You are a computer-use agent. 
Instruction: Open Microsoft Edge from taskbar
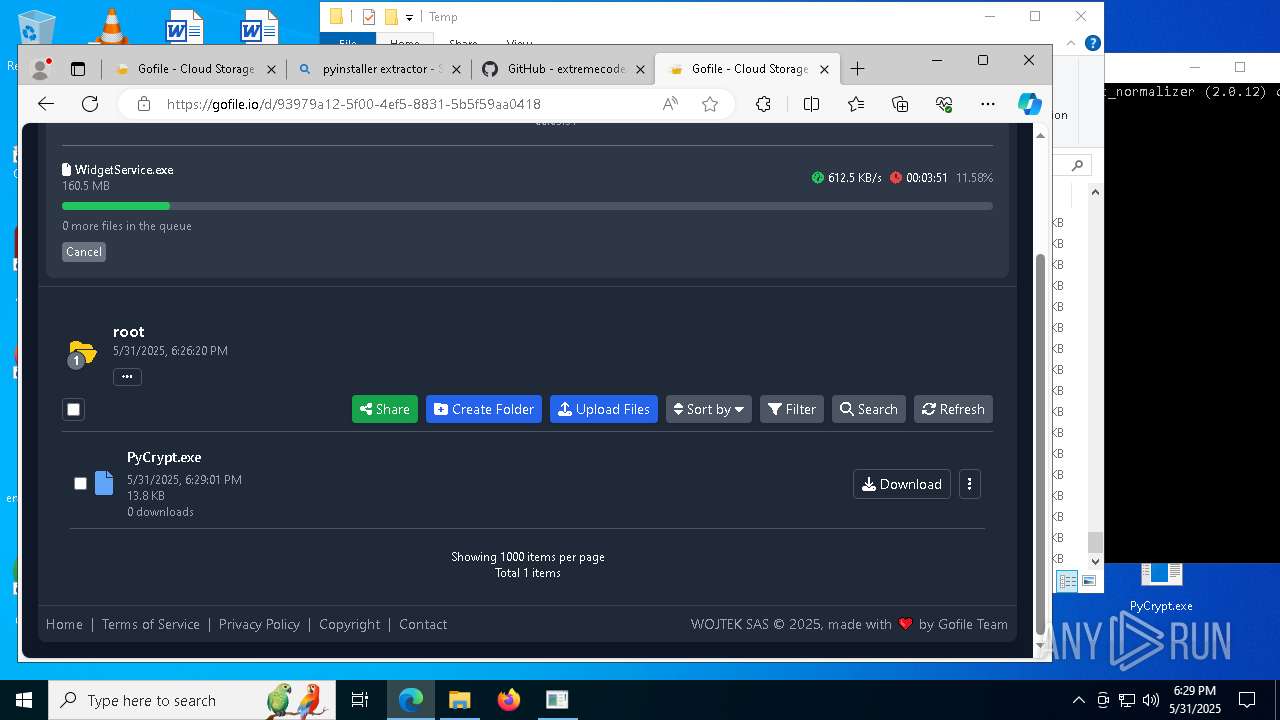[x=411, y=700]
